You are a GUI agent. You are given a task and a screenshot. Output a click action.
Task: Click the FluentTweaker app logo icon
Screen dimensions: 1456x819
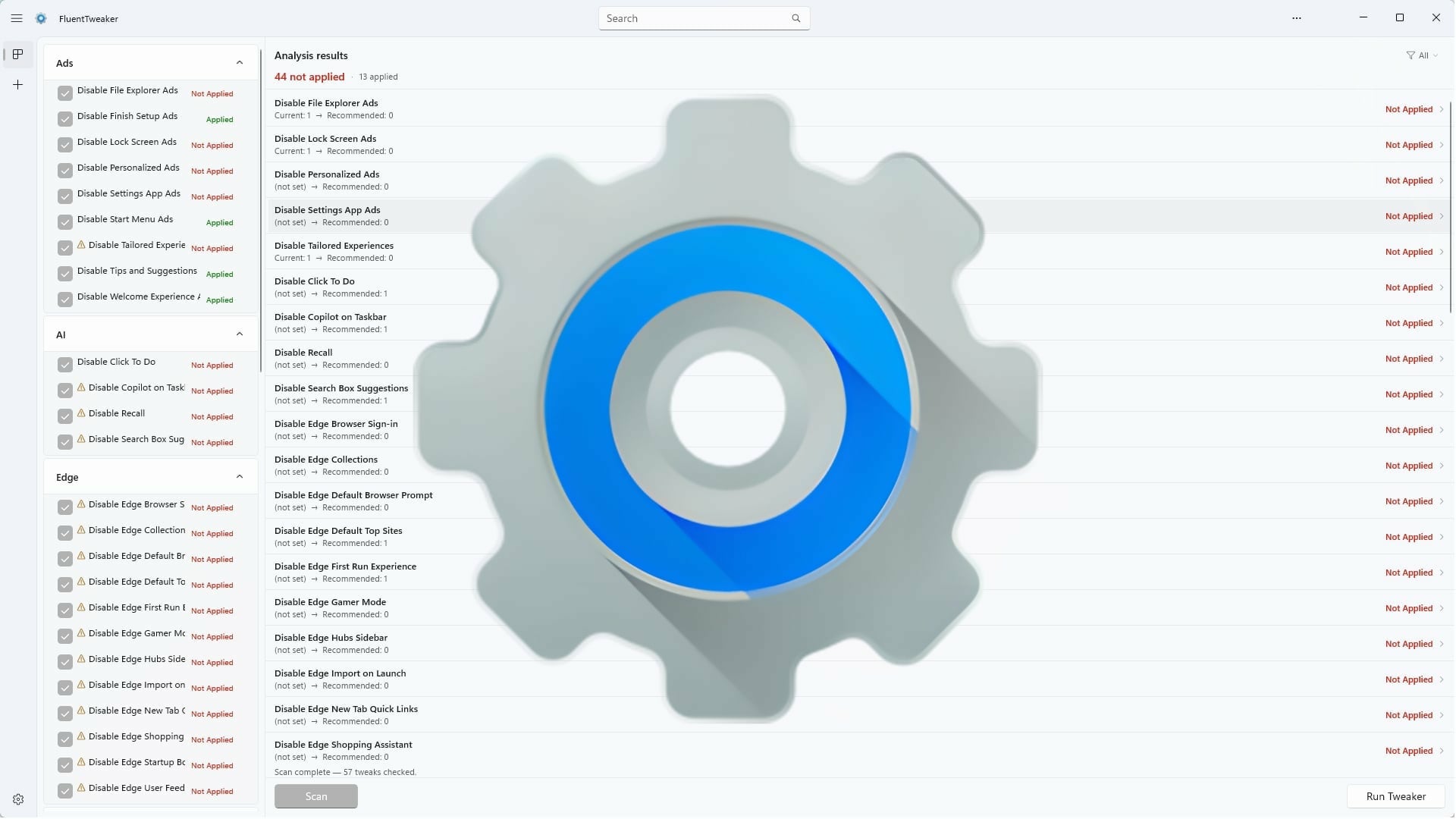point(42,18)
